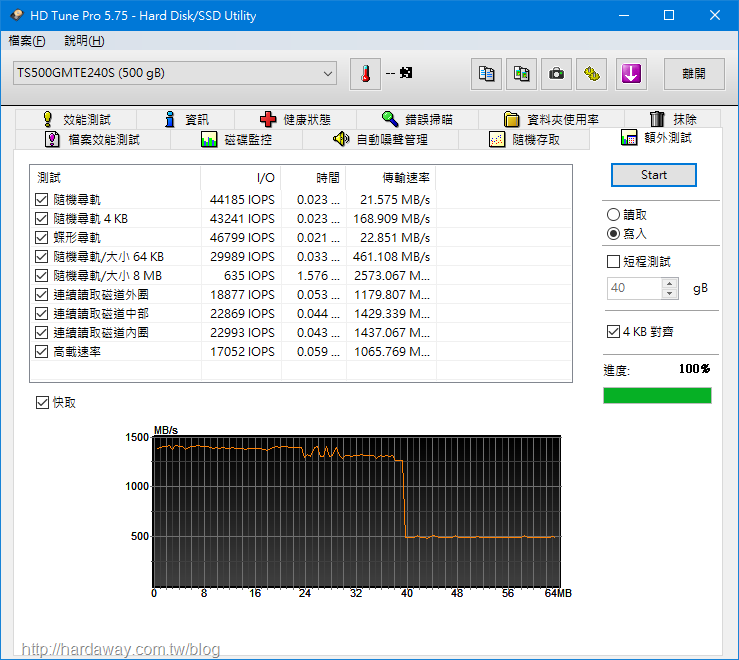Click the 44185 IOPS value

[242, 200]
